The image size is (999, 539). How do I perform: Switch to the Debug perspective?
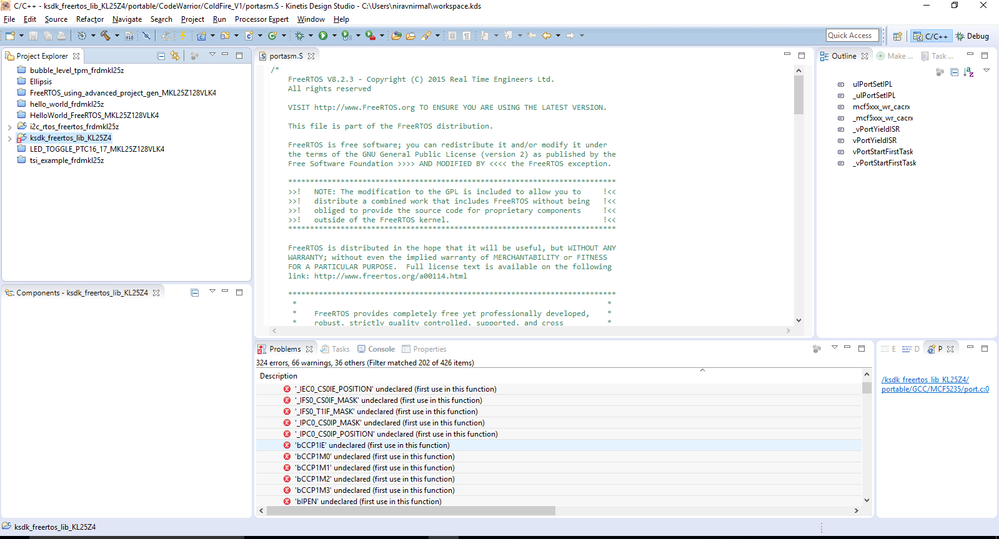pos(972,36)
